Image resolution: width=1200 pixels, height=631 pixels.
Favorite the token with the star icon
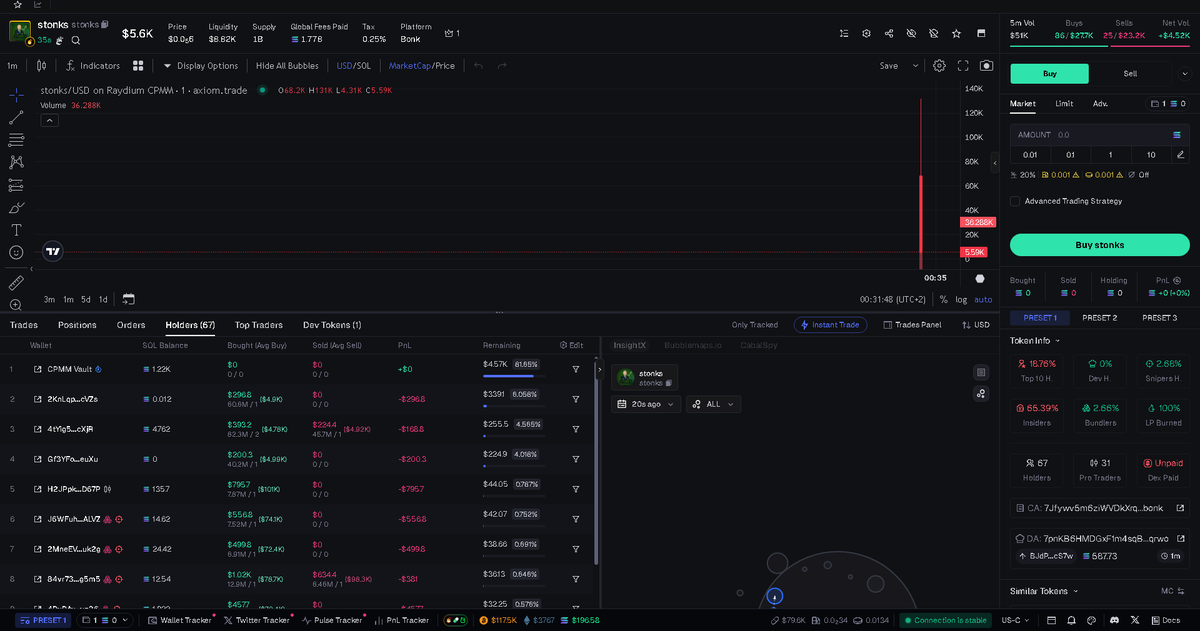(957, 33)
